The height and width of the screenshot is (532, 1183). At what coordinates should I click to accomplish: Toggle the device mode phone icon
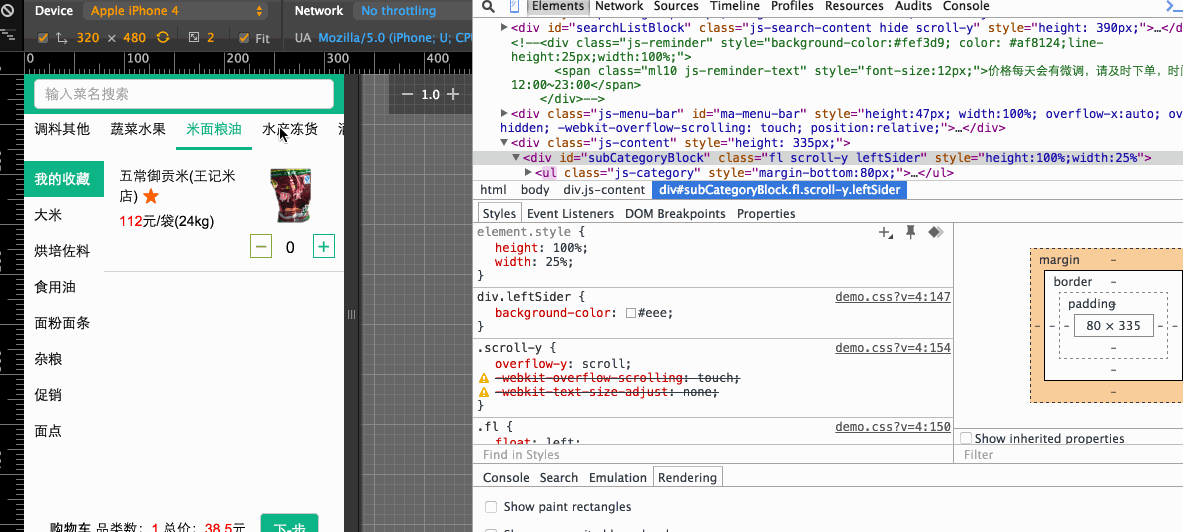pyautogui.click(x=513, y=6)
